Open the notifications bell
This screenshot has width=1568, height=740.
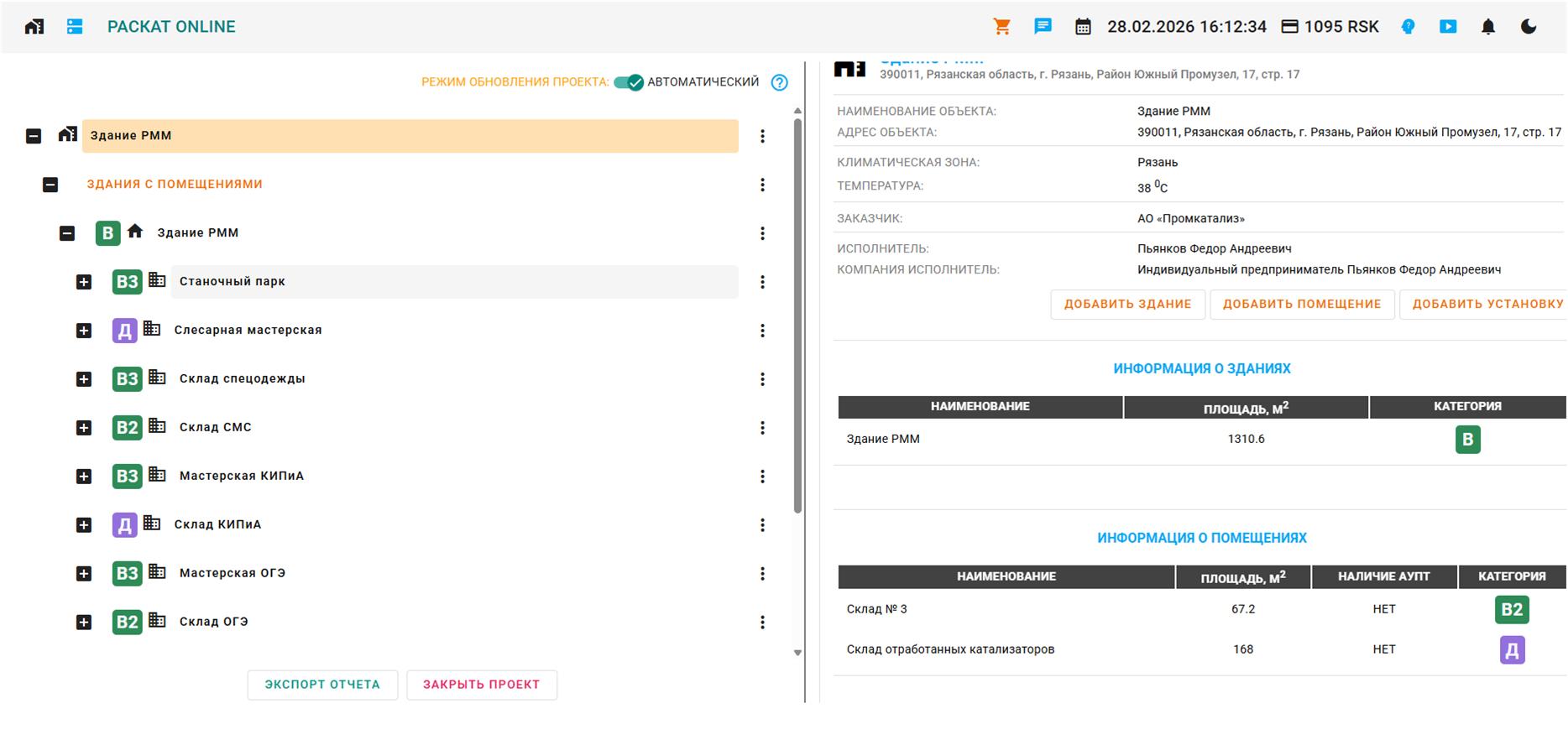point(1488,27)
